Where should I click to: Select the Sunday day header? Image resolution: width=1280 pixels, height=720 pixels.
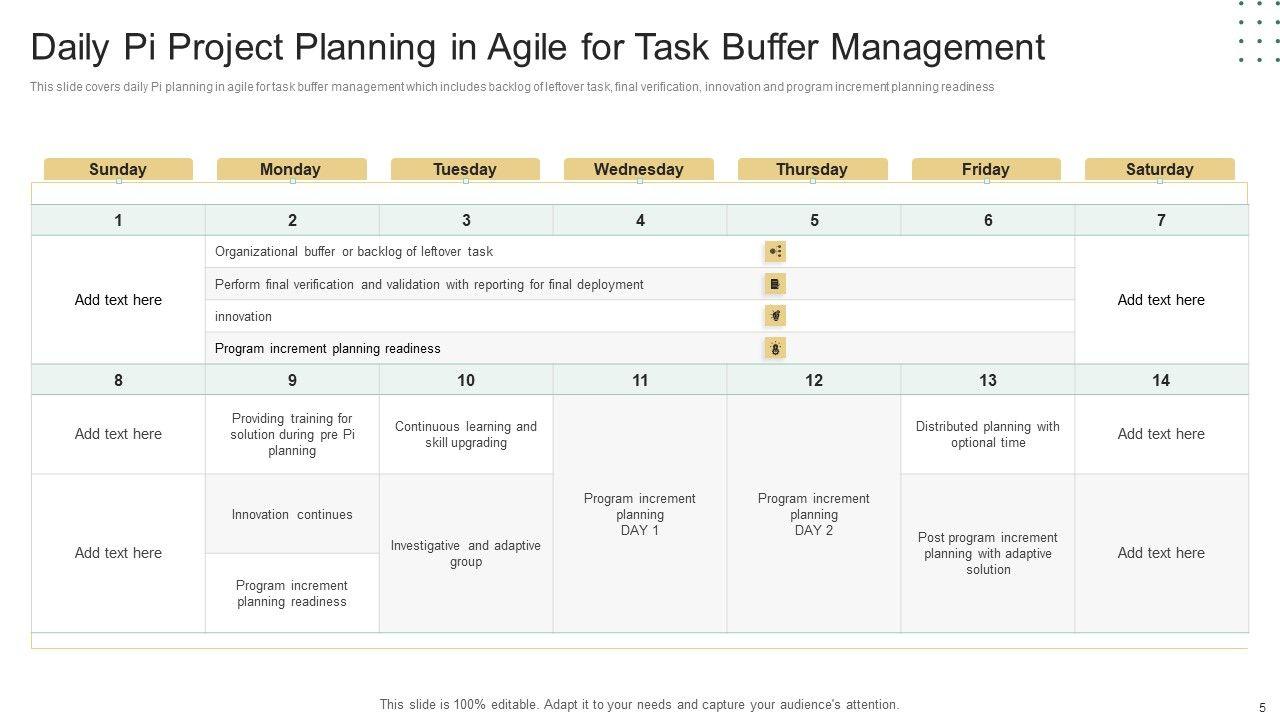tap(118, 169)
